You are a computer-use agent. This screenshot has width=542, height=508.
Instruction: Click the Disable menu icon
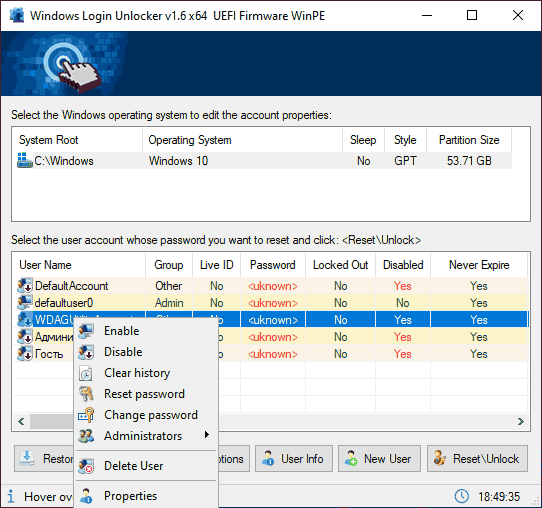86,352
